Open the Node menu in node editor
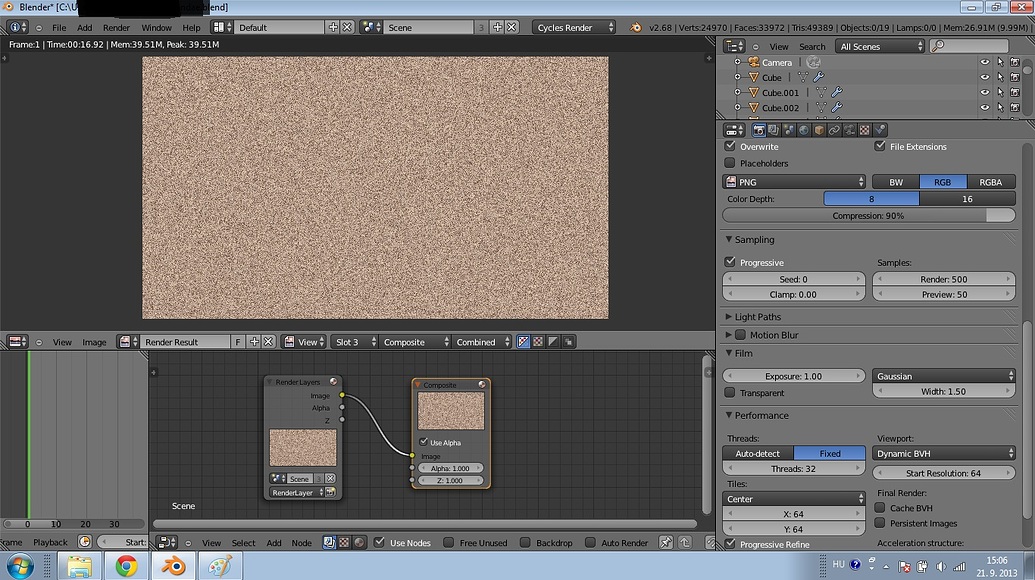 pos(302,542)
